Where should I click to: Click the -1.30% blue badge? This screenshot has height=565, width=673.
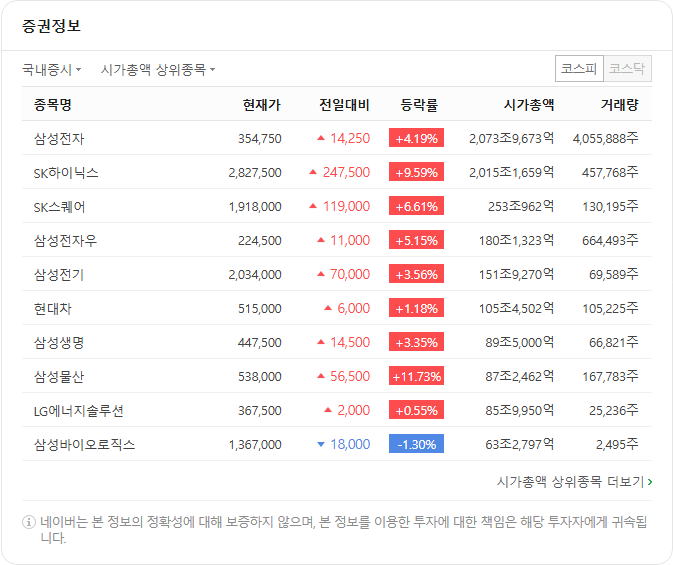[416, 444]
